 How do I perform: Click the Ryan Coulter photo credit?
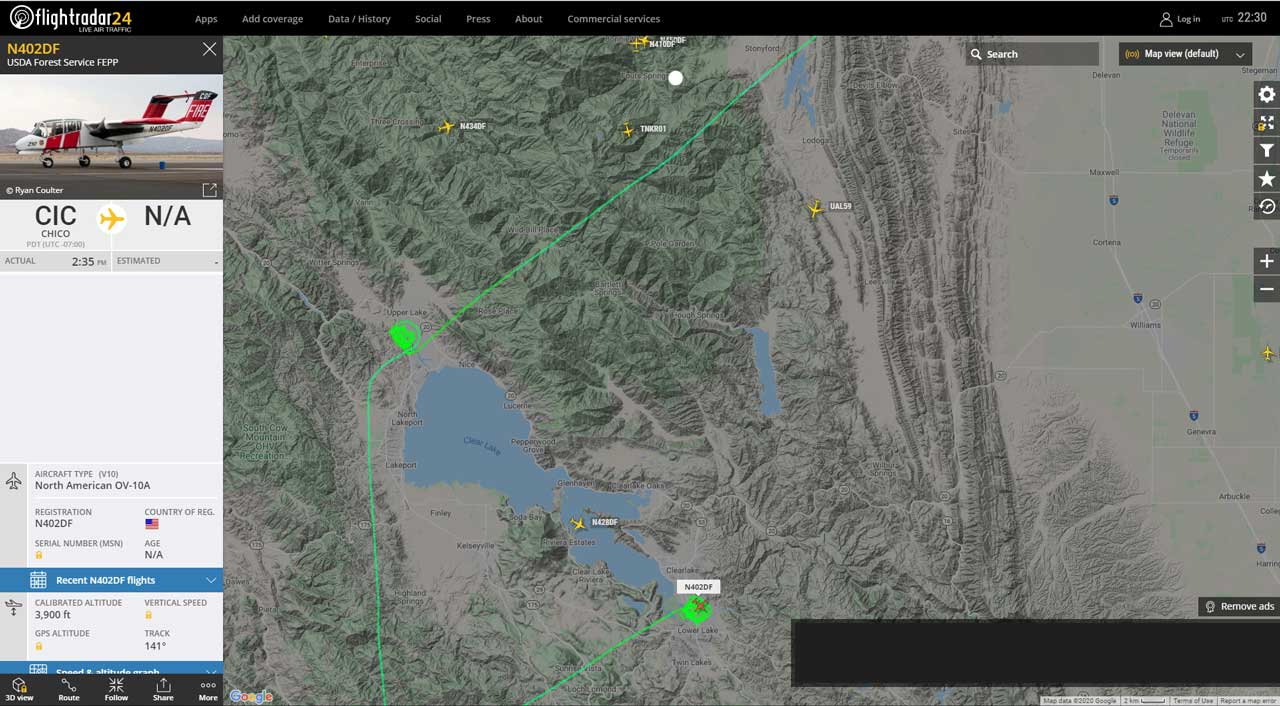[x=35, y=190]
